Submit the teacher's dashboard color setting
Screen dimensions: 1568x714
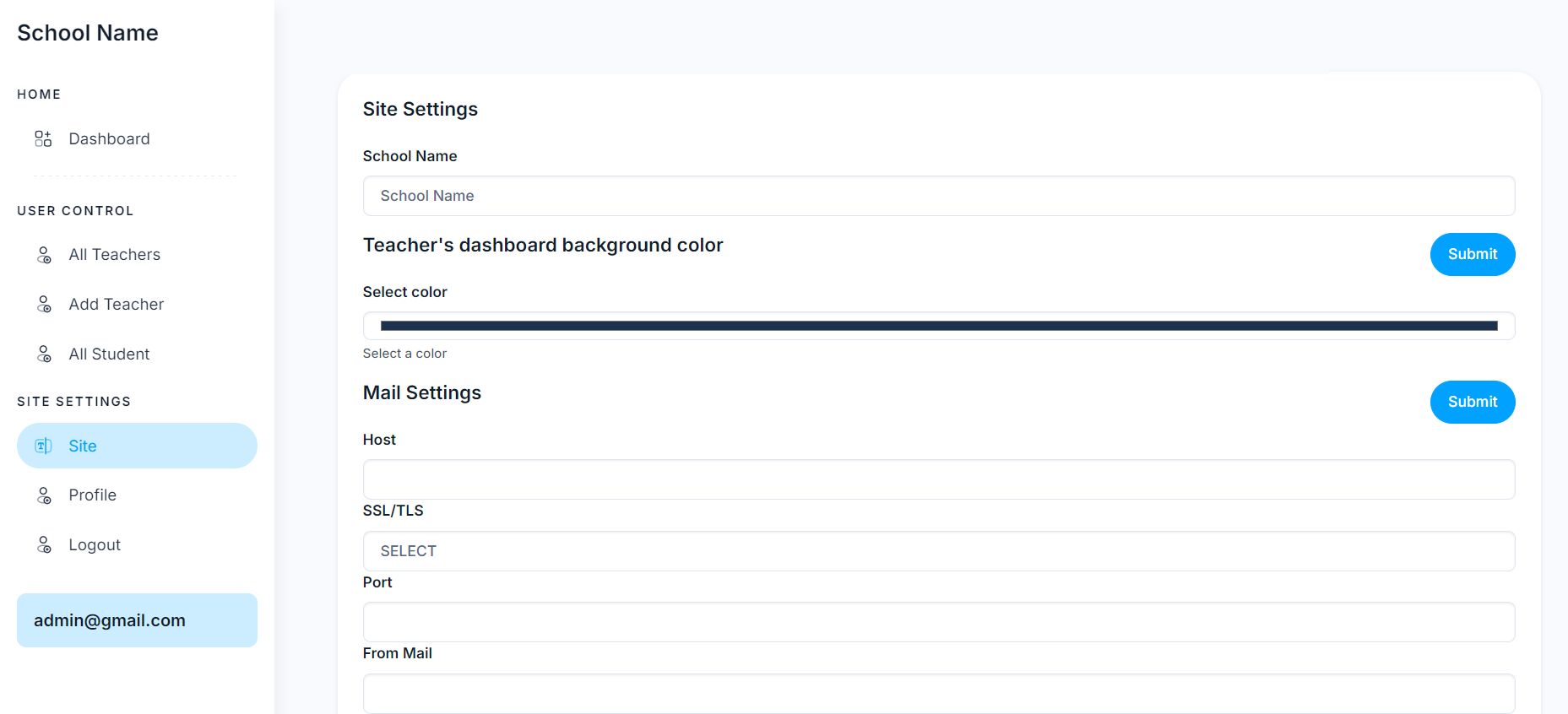coord(1472,254)
